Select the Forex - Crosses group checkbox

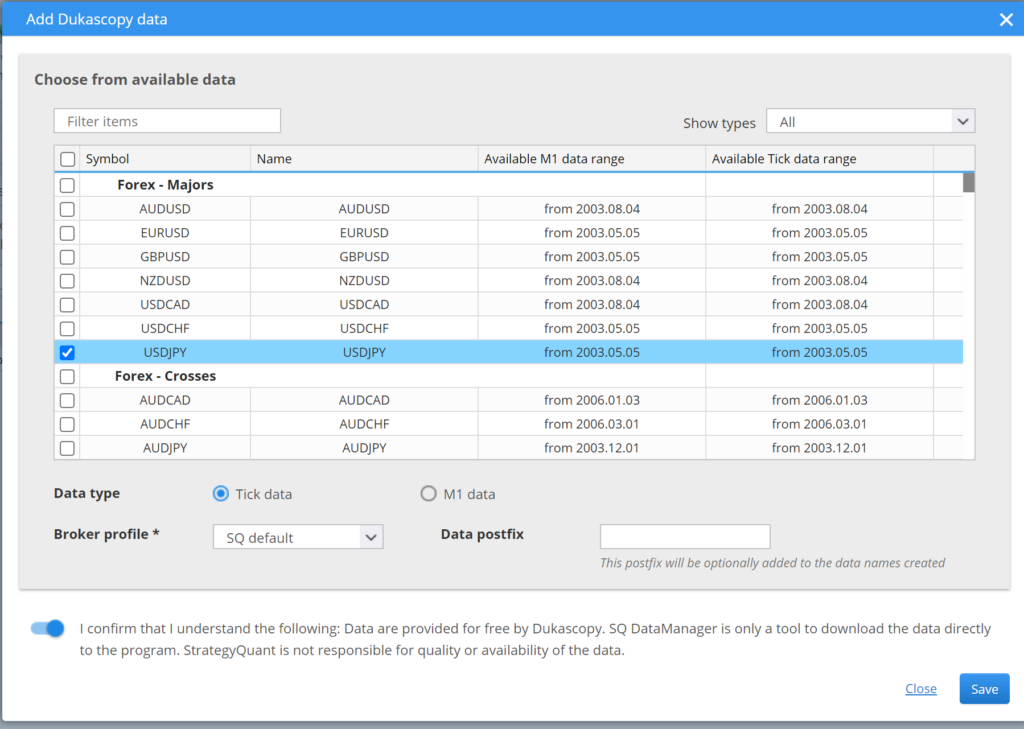click(x=67, y=377)
